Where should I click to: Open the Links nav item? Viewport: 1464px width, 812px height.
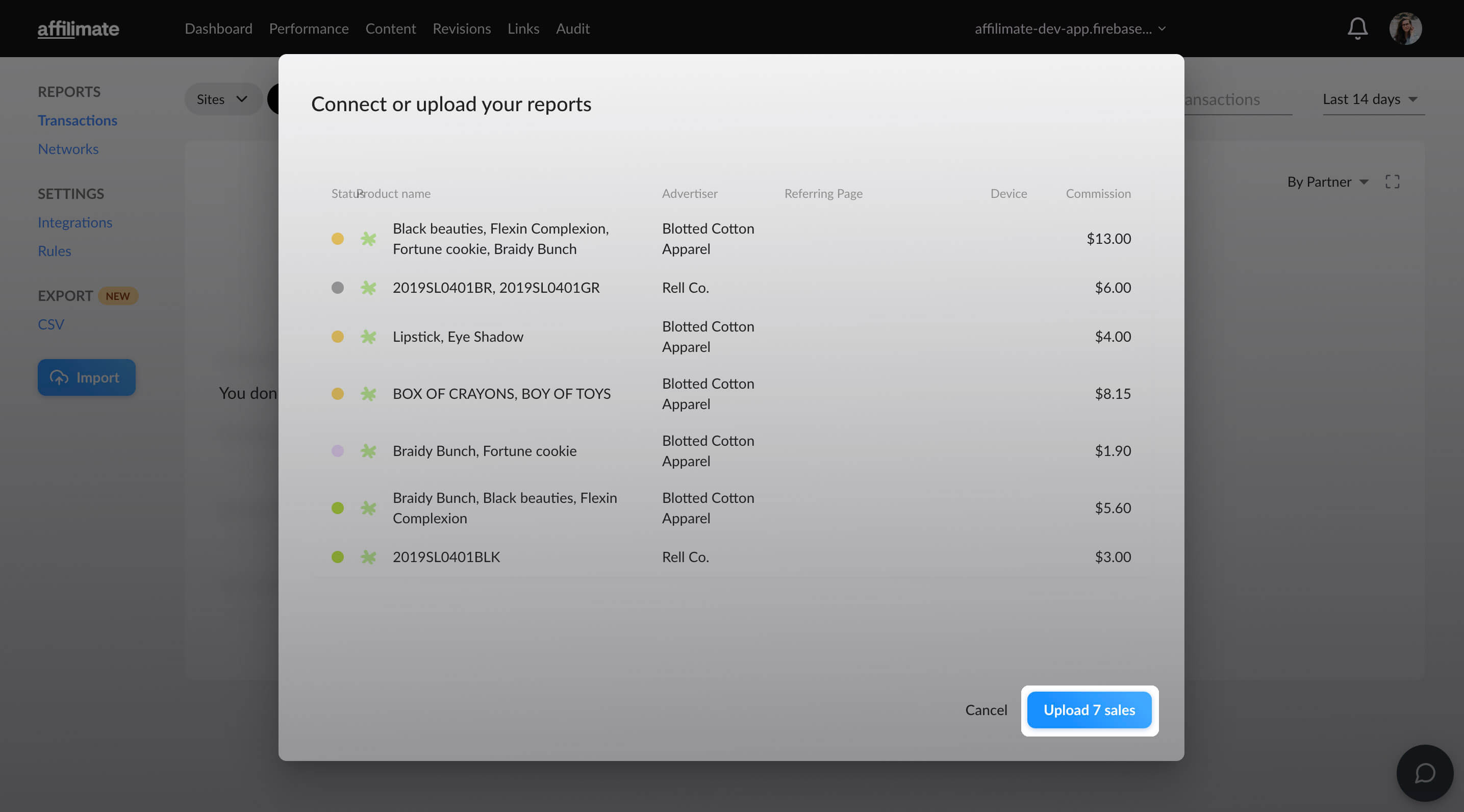point(523,29)
